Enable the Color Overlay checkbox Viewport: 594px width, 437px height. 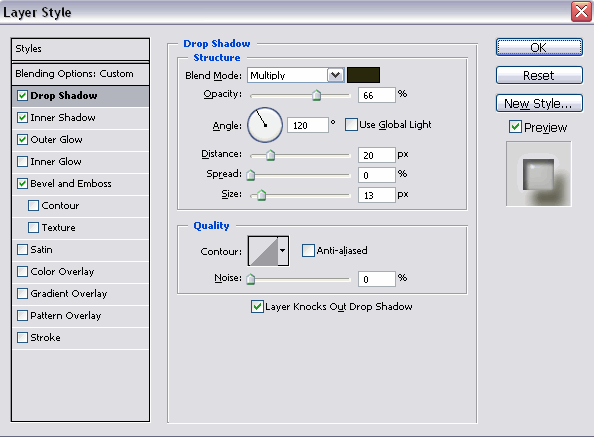tap(22, 271)
